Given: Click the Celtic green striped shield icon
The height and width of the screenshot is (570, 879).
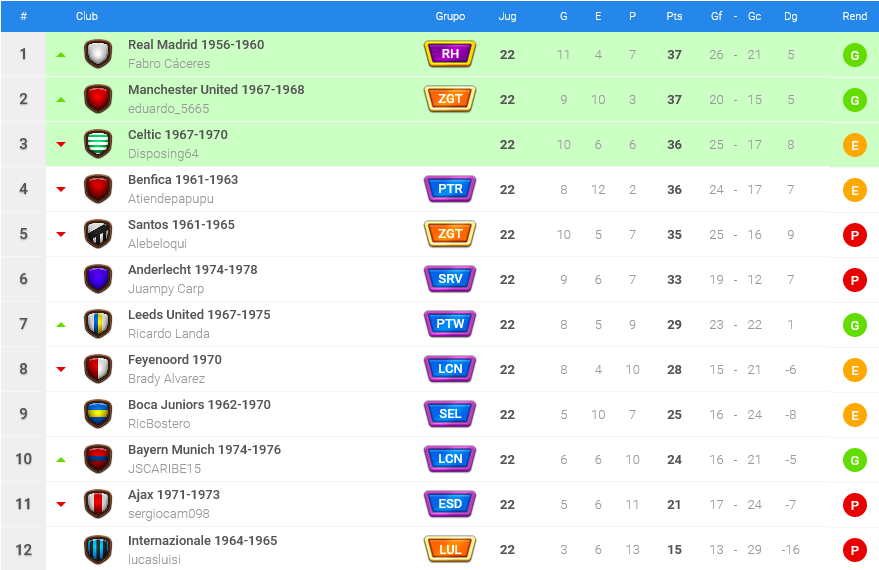Looking at the screenshot, I should click(98, 144).
